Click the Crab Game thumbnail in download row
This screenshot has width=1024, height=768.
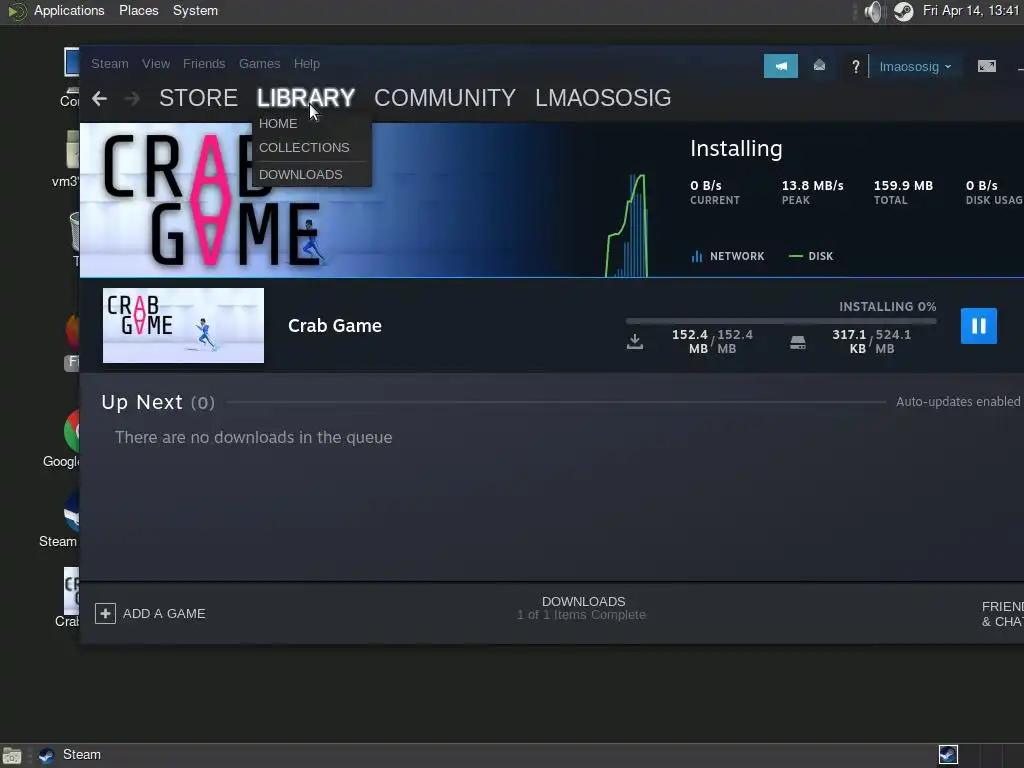(x=184, y=325)
